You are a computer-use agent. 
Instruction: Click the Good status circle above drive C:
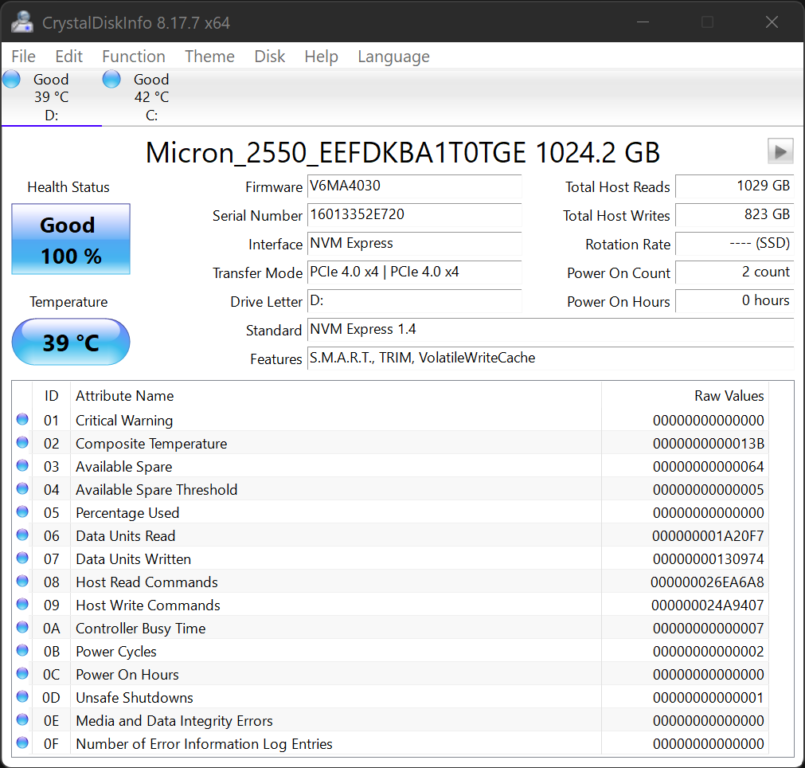110,77
